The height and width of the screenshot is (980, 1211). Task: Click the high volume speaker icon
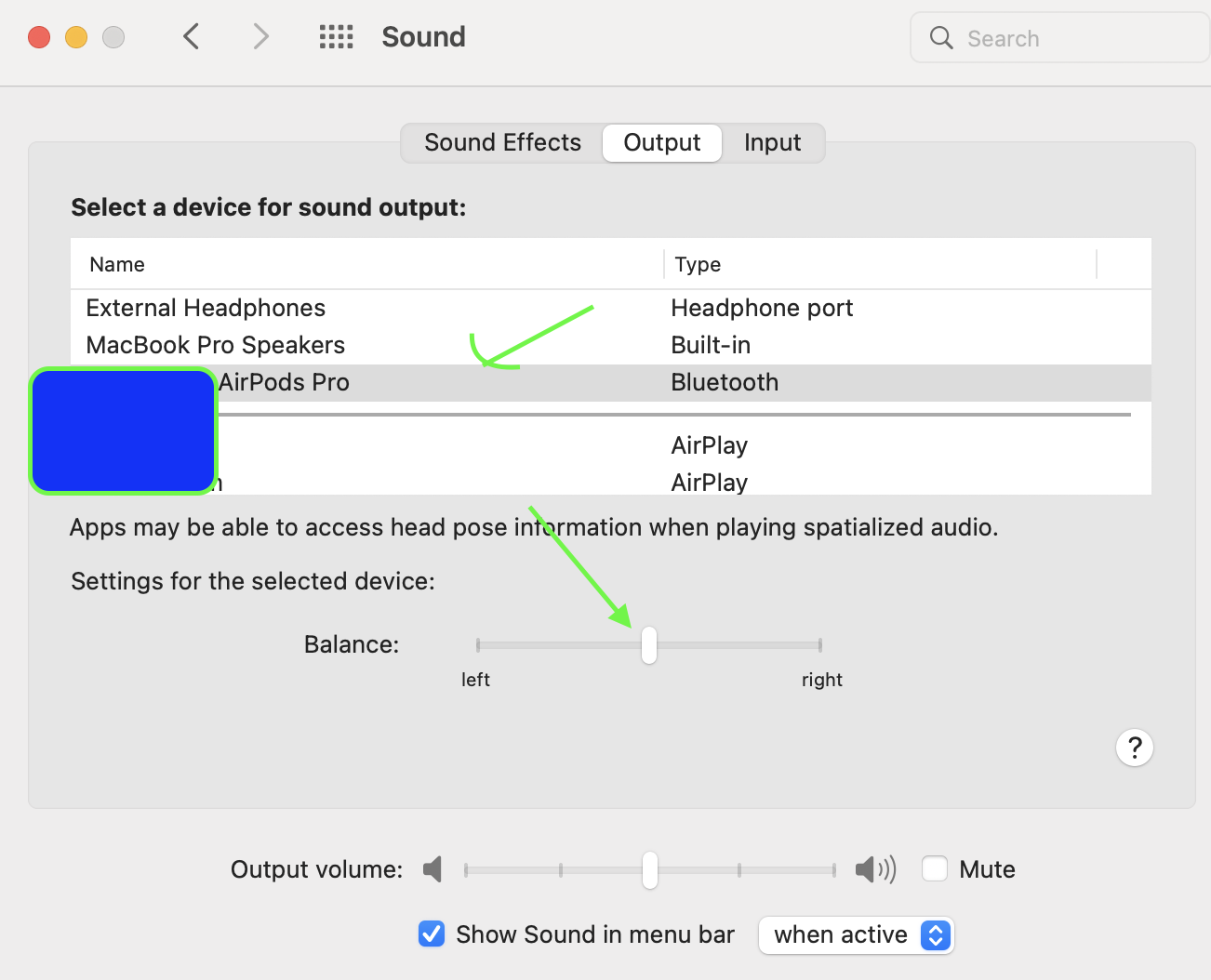(x=874, y=869)
